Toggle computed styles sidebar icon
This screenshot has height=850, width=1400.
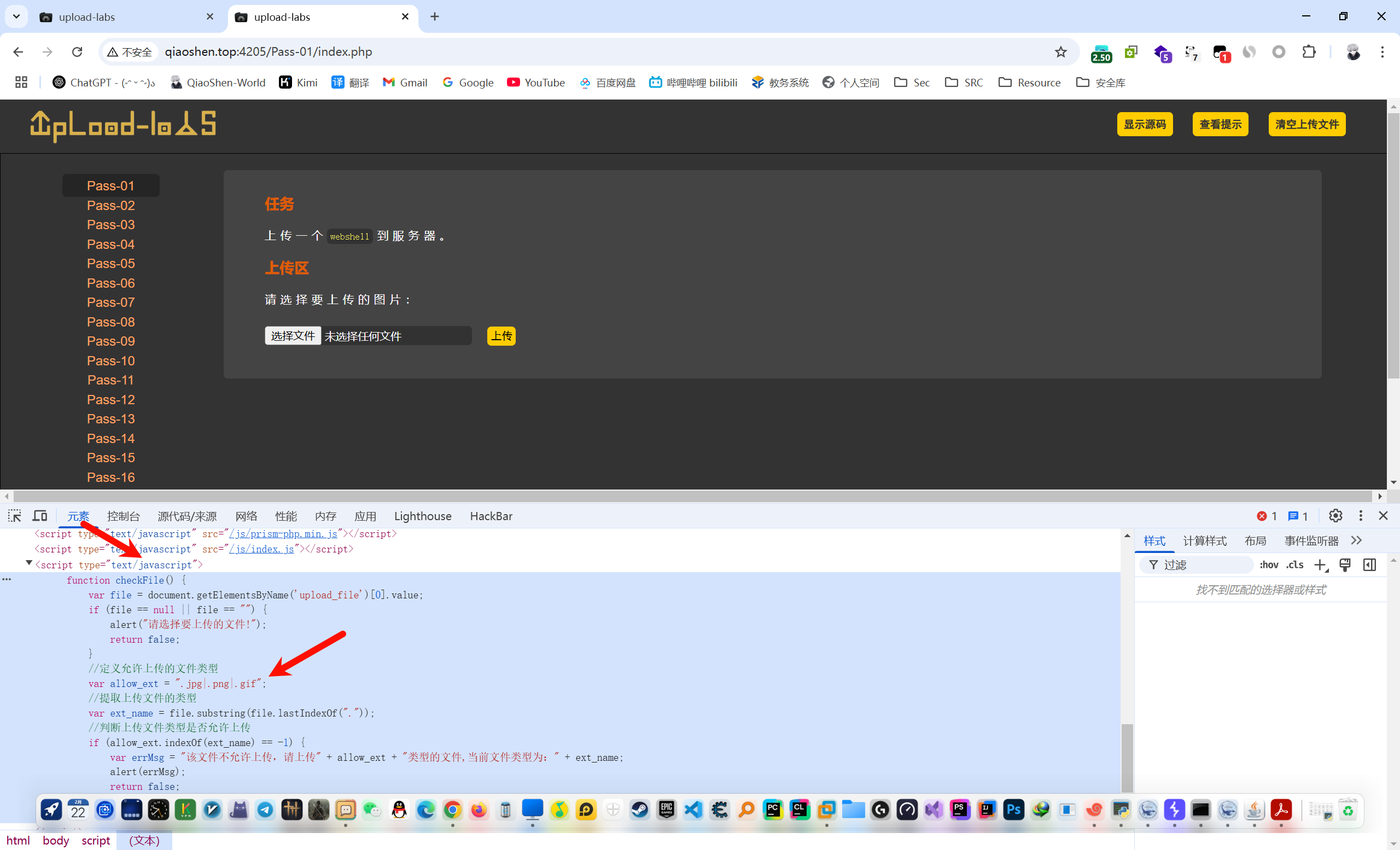pyautogui.click(x=1369, y=565)
